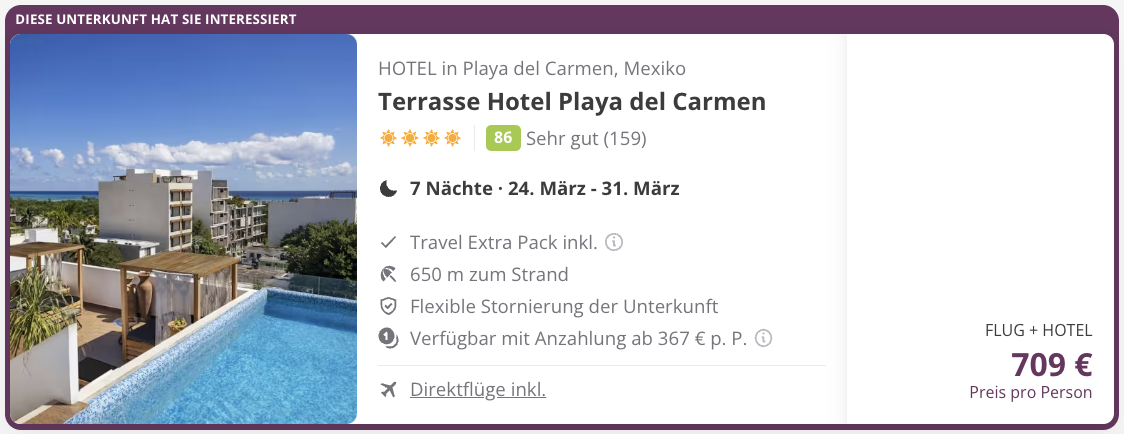Open the Direktflüge inkl. link

point(478,389)
